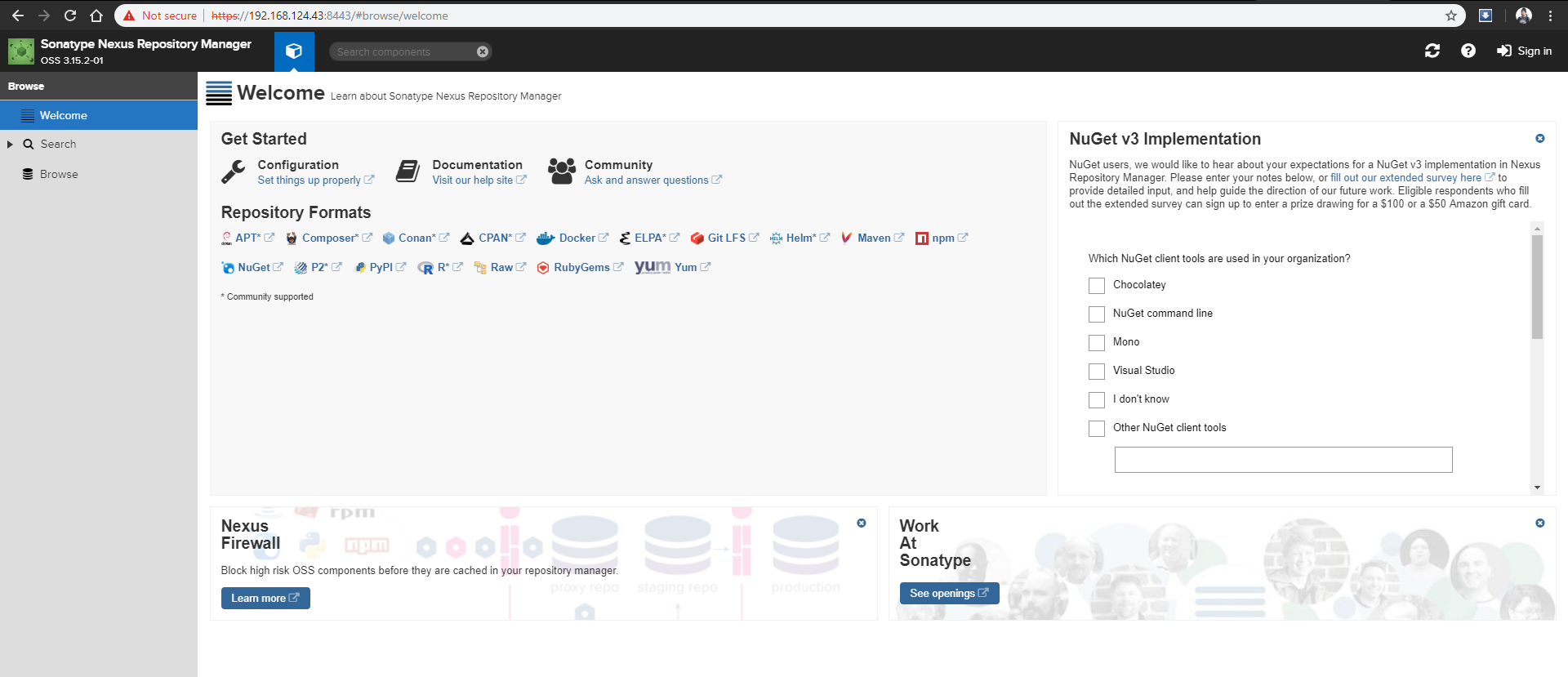
Task: Click See openings button
Action: pyautogui.click(x=949, y=594)
